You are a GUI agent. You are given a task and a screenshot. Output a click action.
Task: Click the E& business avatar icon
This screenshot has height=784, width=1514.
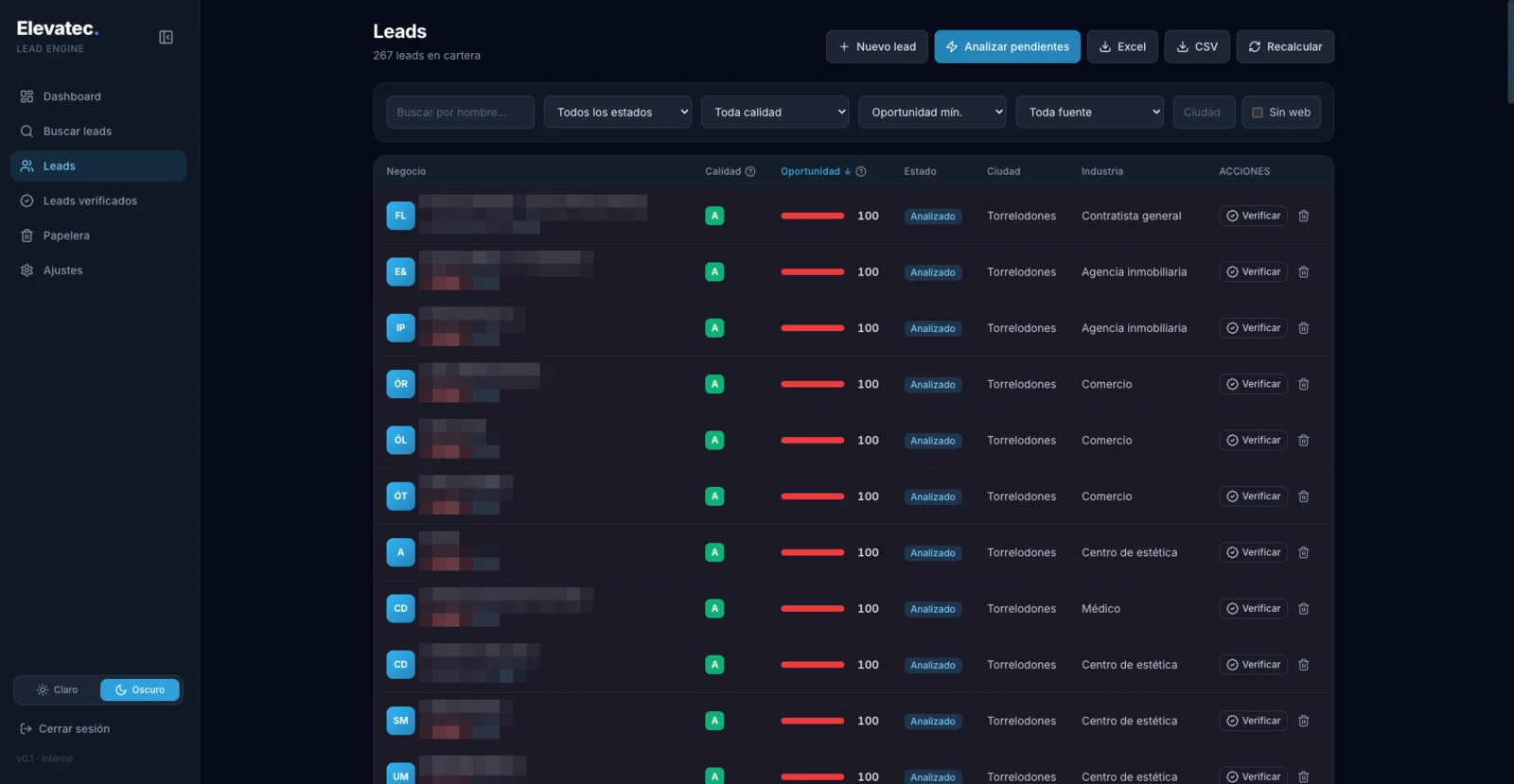pyautogui.click(x=400, y=271)
